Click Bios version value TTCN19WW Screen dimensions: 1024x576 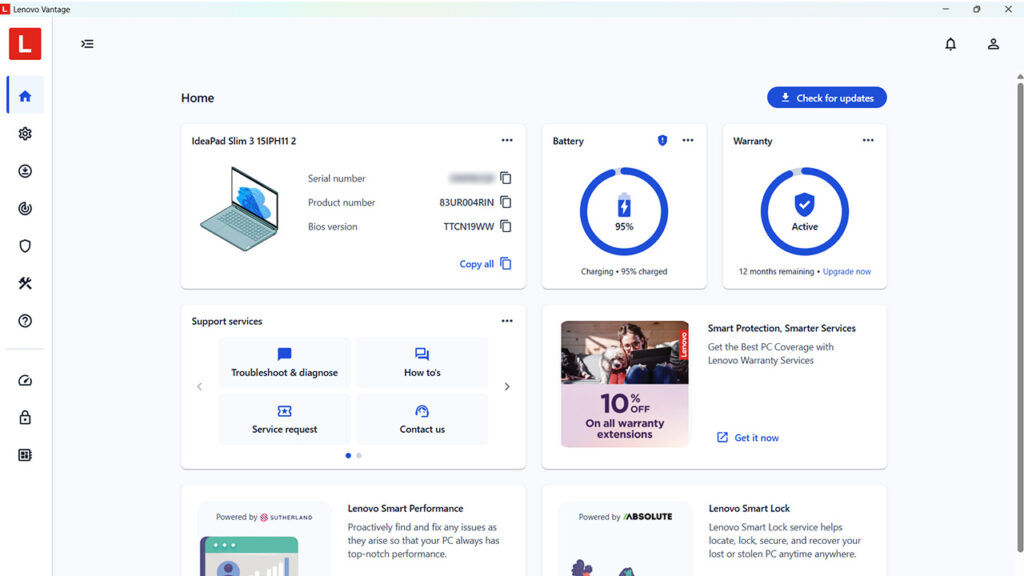pyautogui.click(x=469, y=227)
